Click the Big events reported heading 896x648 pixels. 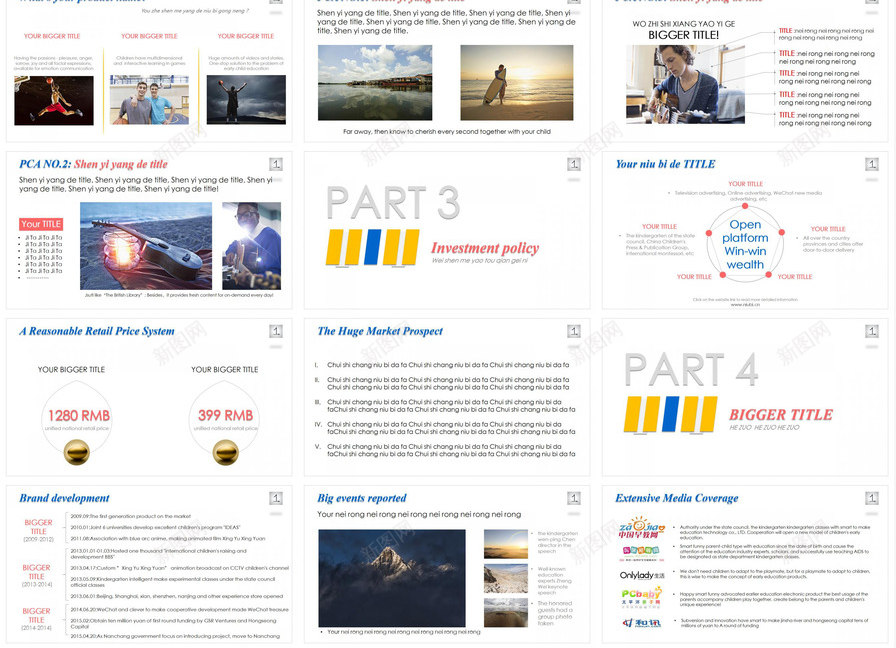click(362, 498)
